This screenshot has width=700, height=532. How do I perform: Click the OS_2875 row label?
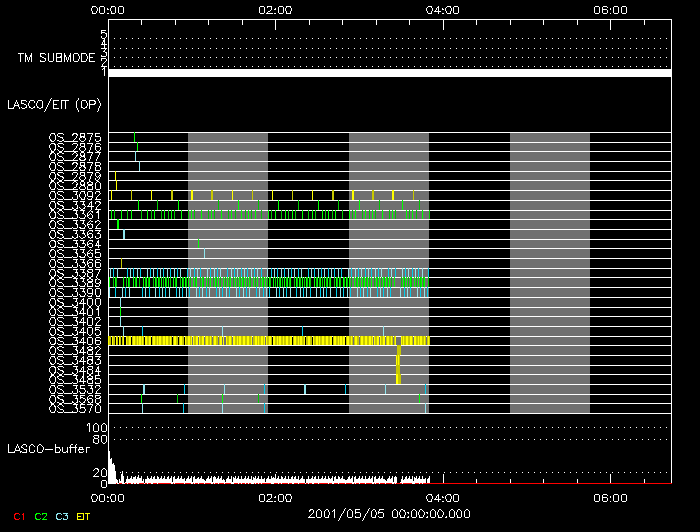click(75, 137)
